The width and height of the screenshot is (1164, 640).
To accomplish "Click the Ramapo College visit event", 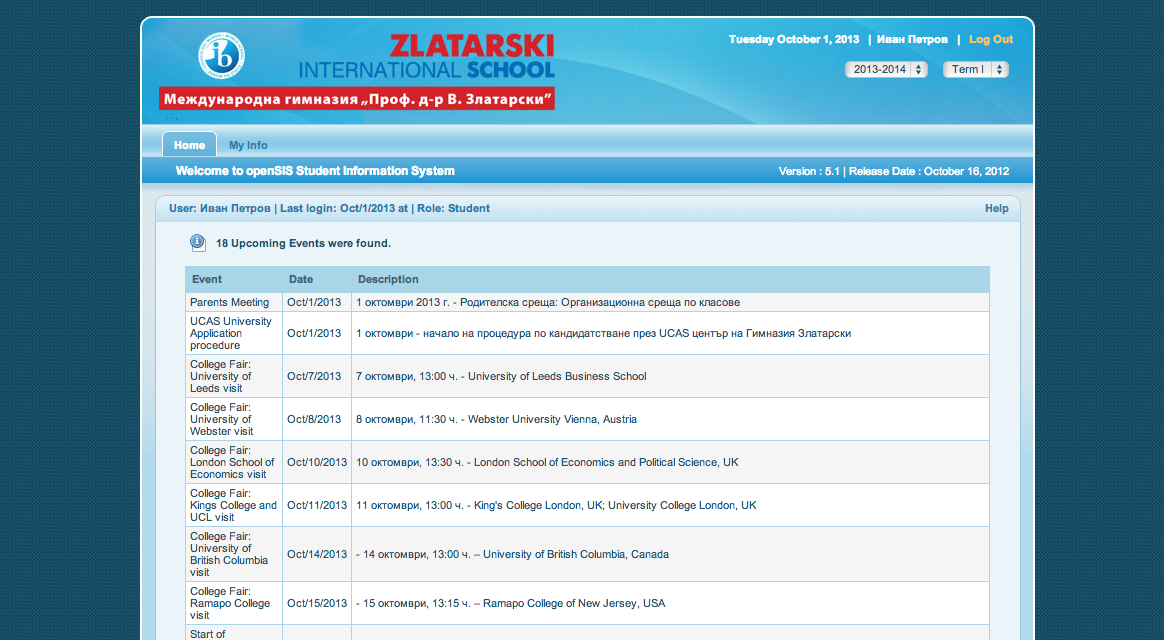I will [230, 603].
